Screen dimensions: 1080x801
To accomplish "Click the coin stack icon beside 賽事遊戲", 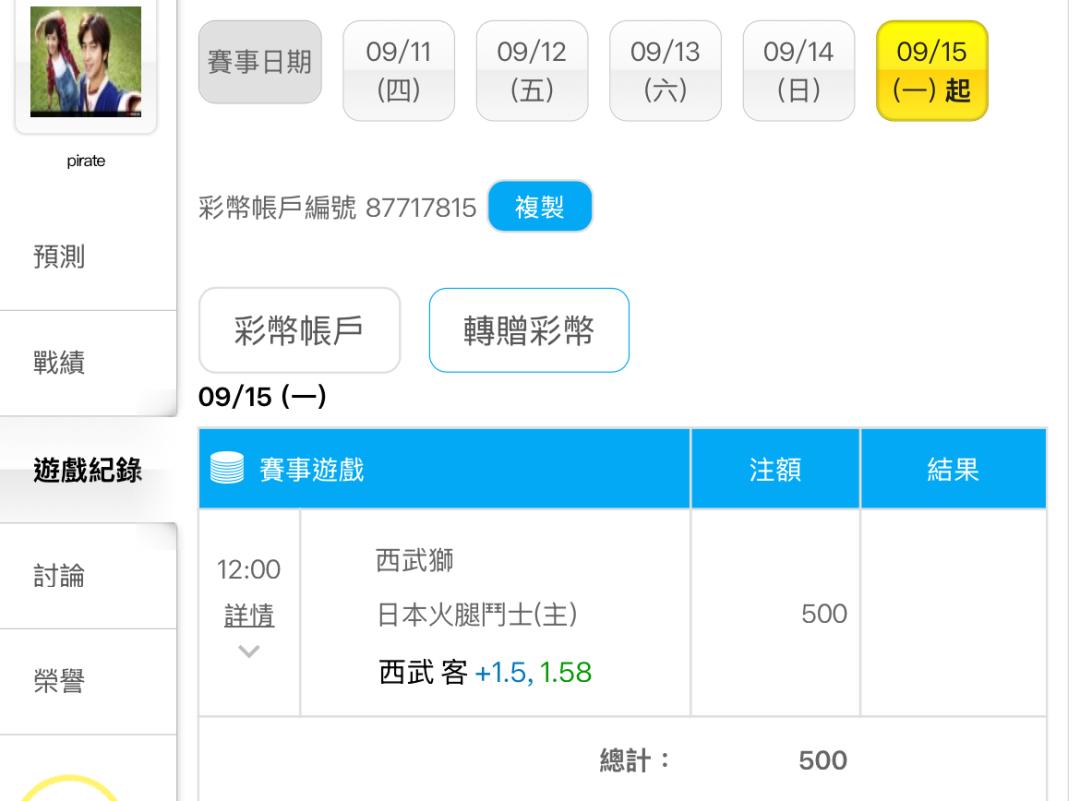I will tap(227, 470).
